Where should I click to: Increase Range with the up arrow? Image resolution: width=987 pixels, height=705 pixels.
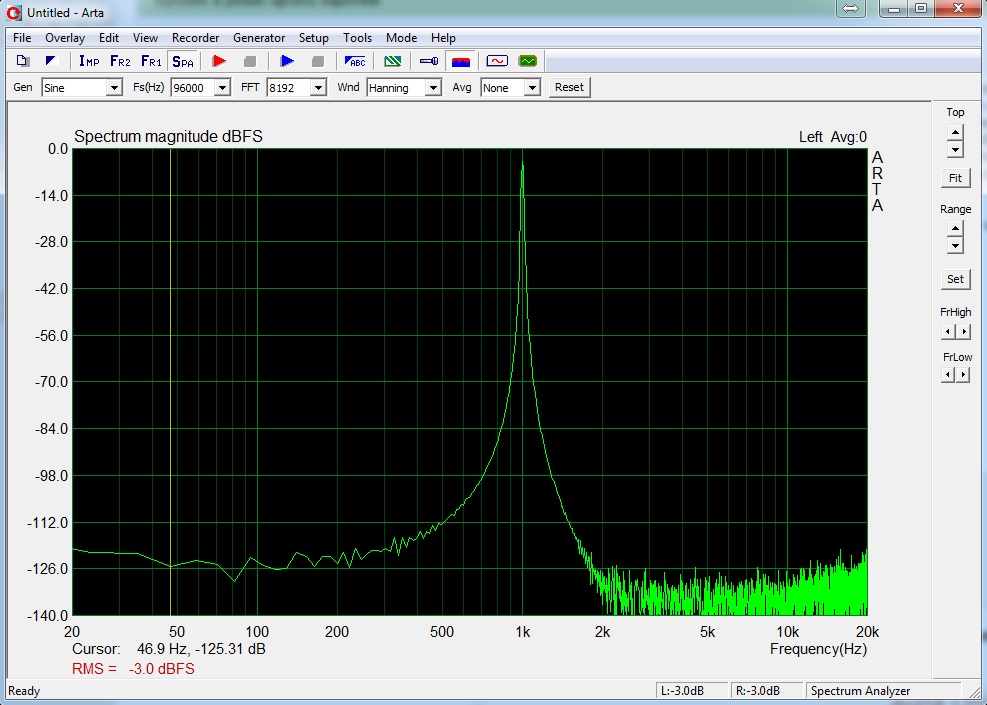tap(955, 228)
